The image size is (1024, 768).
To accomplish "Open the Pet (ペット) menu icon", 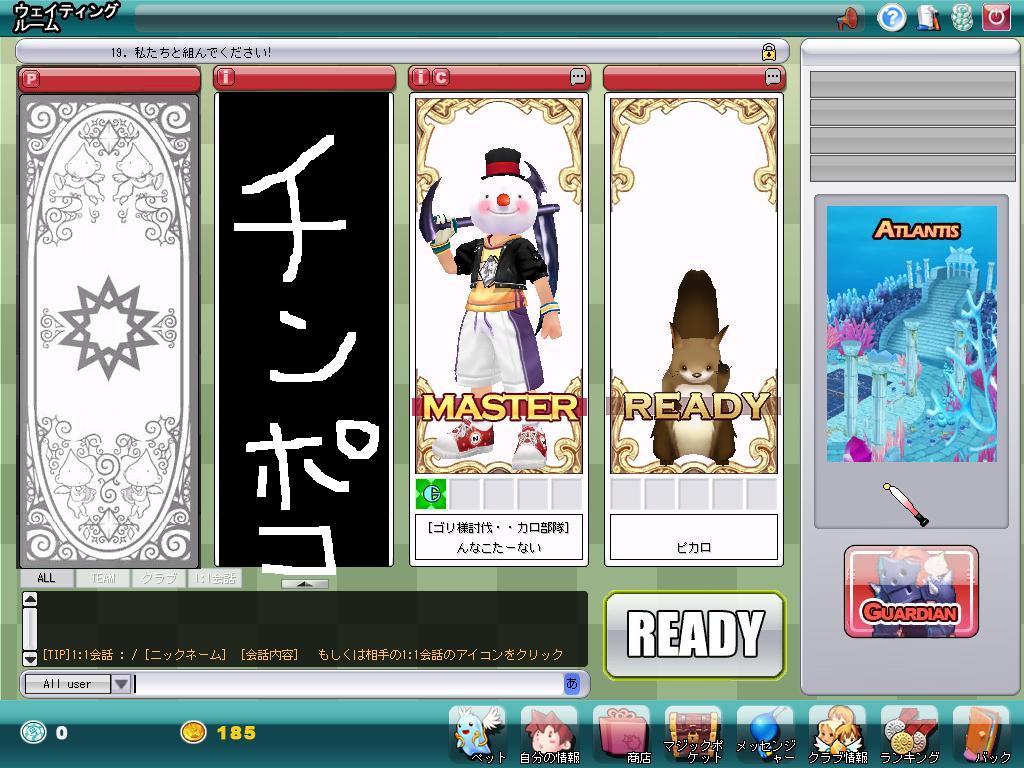I will [x=477, y=732].
